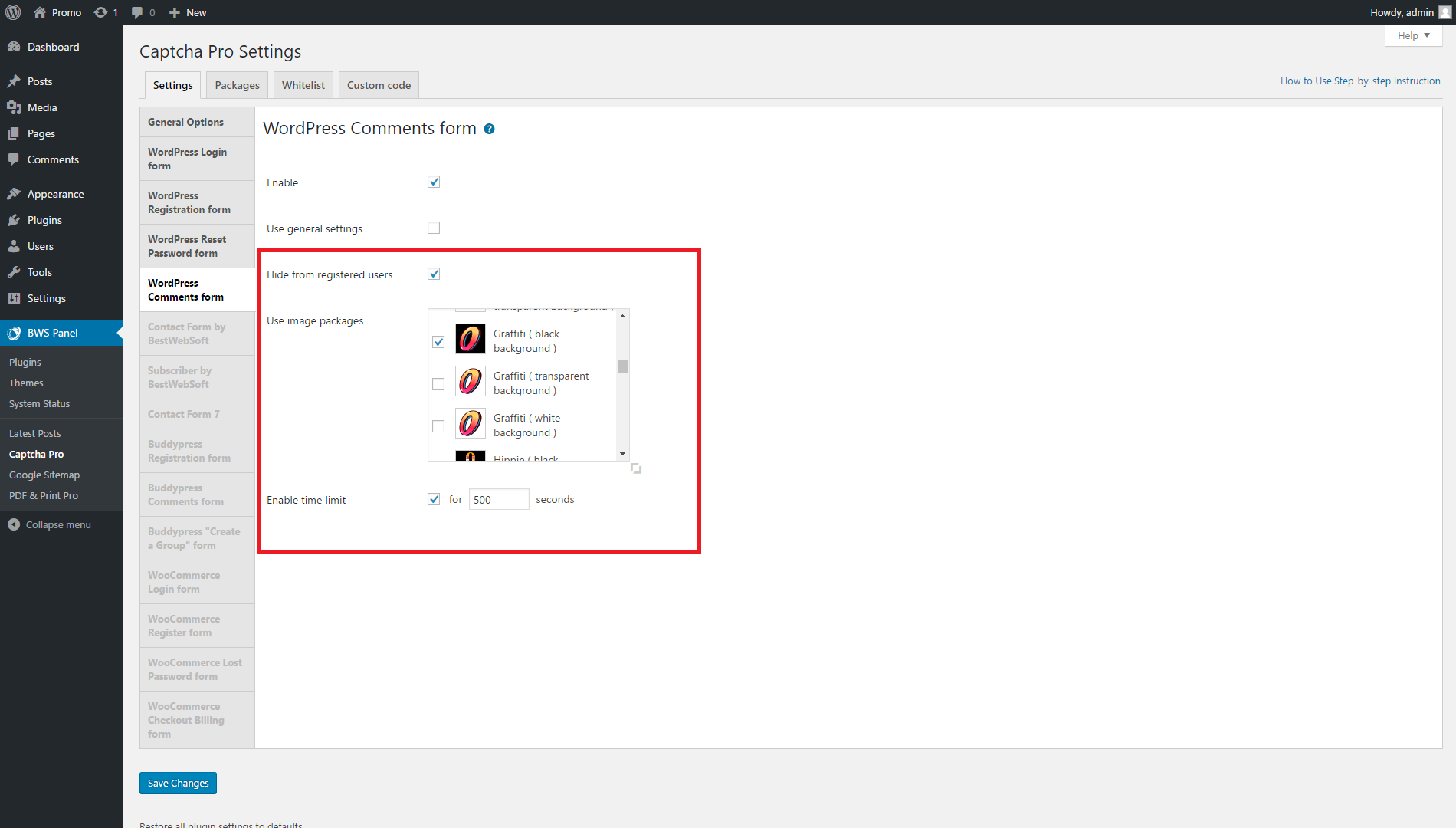
Task: Toggle the Enable time limit checkbox
Action: coord(434,499)
